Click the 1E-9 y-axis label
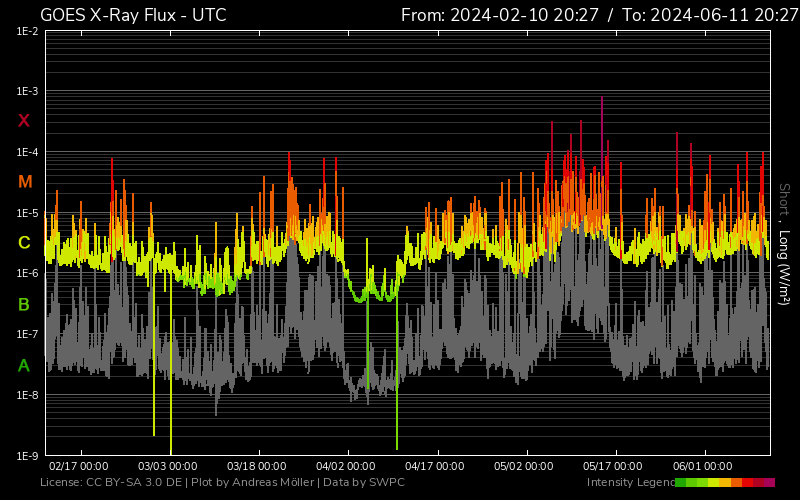Screen dimensions: 800x500 click(27, 456)
